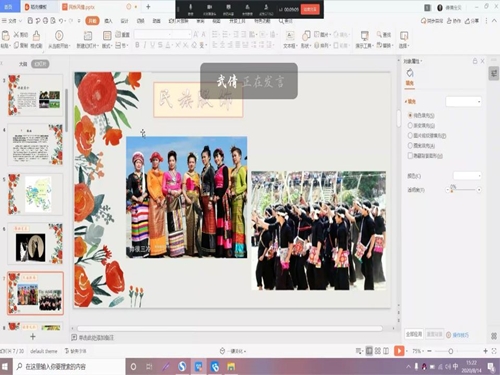Select the solid fill radio option
The height and width of the screenshot is (375, 500).
point(410,115)
